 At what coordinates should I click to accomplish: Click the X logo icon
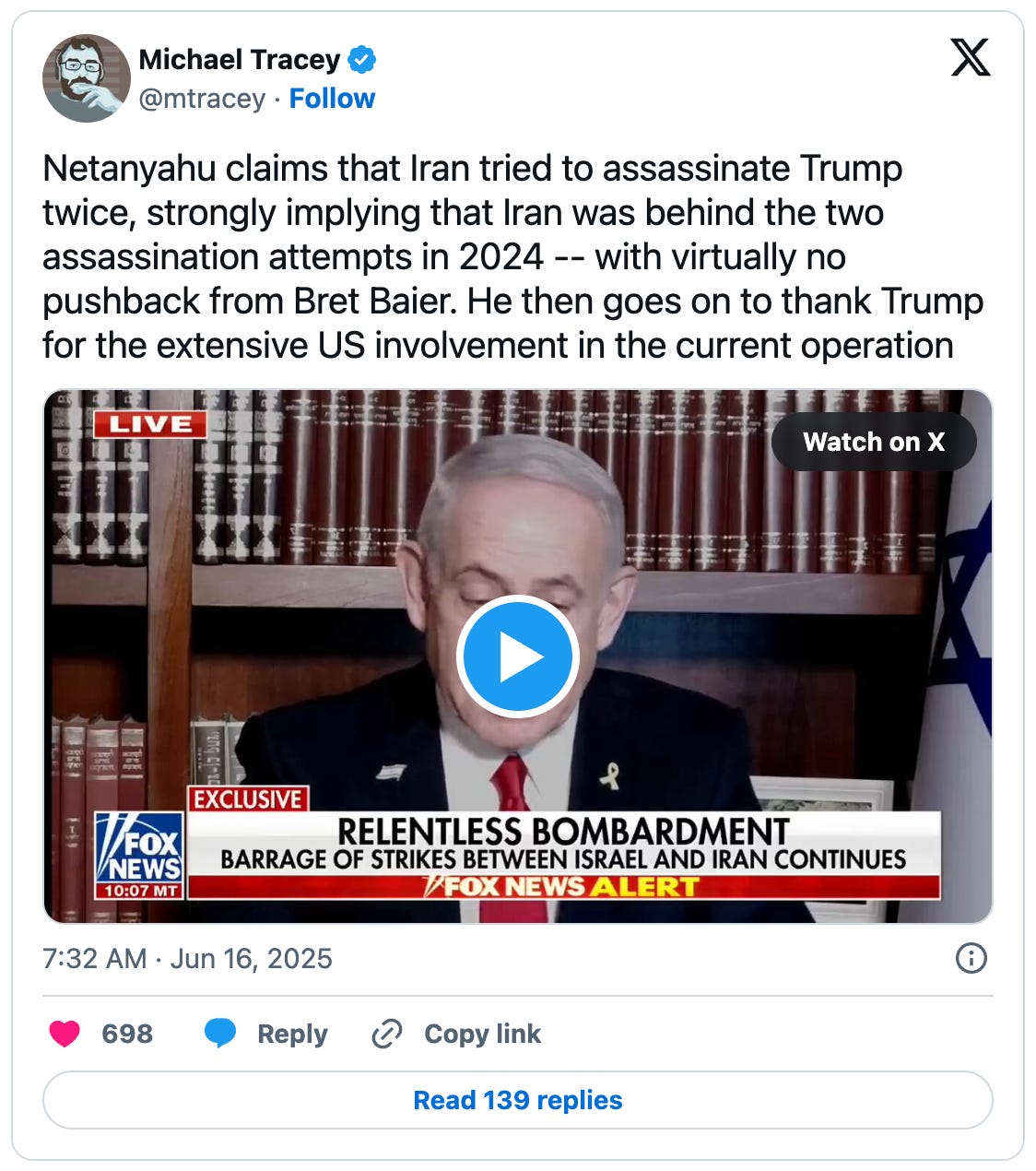click(970, 57)
